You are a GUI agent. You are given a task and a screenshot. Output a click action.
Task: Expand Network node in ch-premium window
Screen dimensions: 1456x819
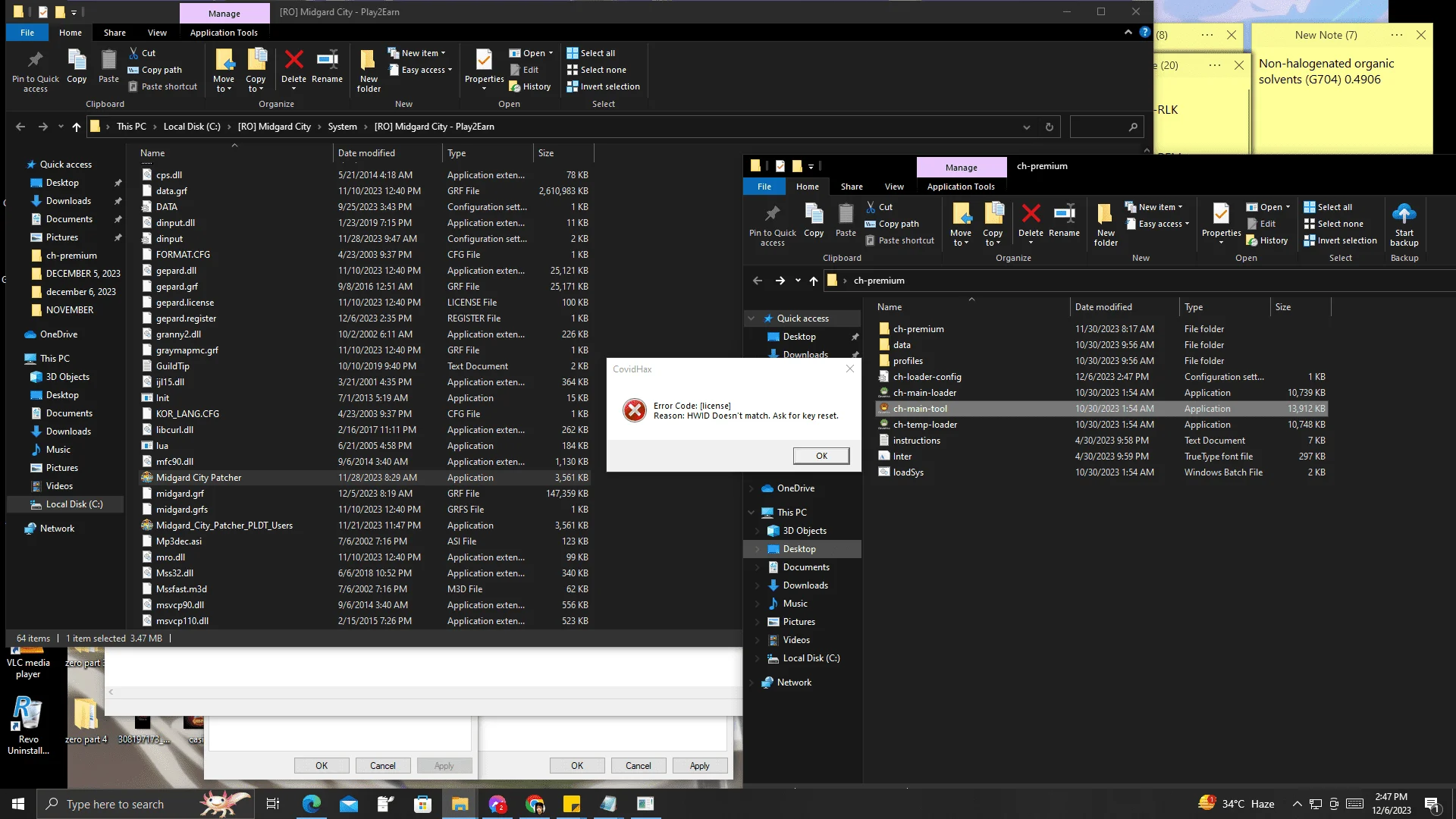point(752,682)
